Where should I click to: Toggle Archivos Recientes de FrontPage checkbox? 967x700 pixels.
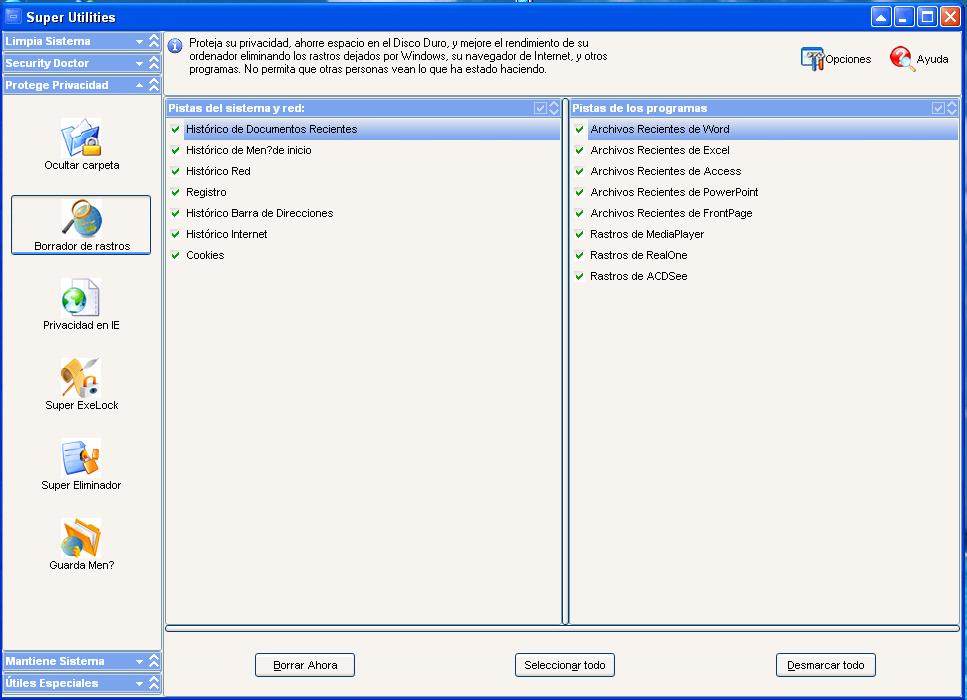tap(579, 213)
